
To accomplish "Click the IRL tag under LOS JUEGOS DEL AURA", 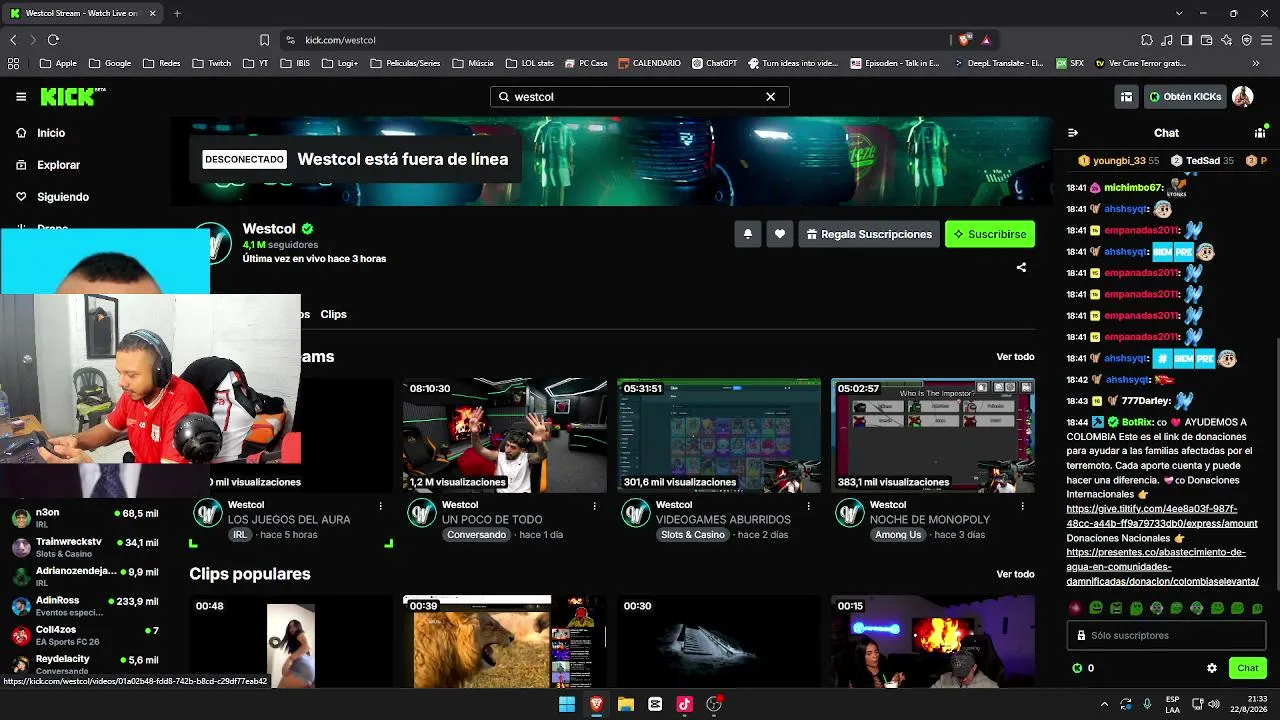I will coord(240,535).
